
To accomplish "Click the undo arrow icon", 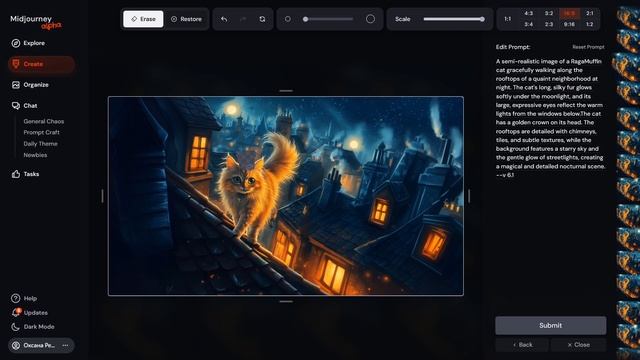I will pos(224,19).
